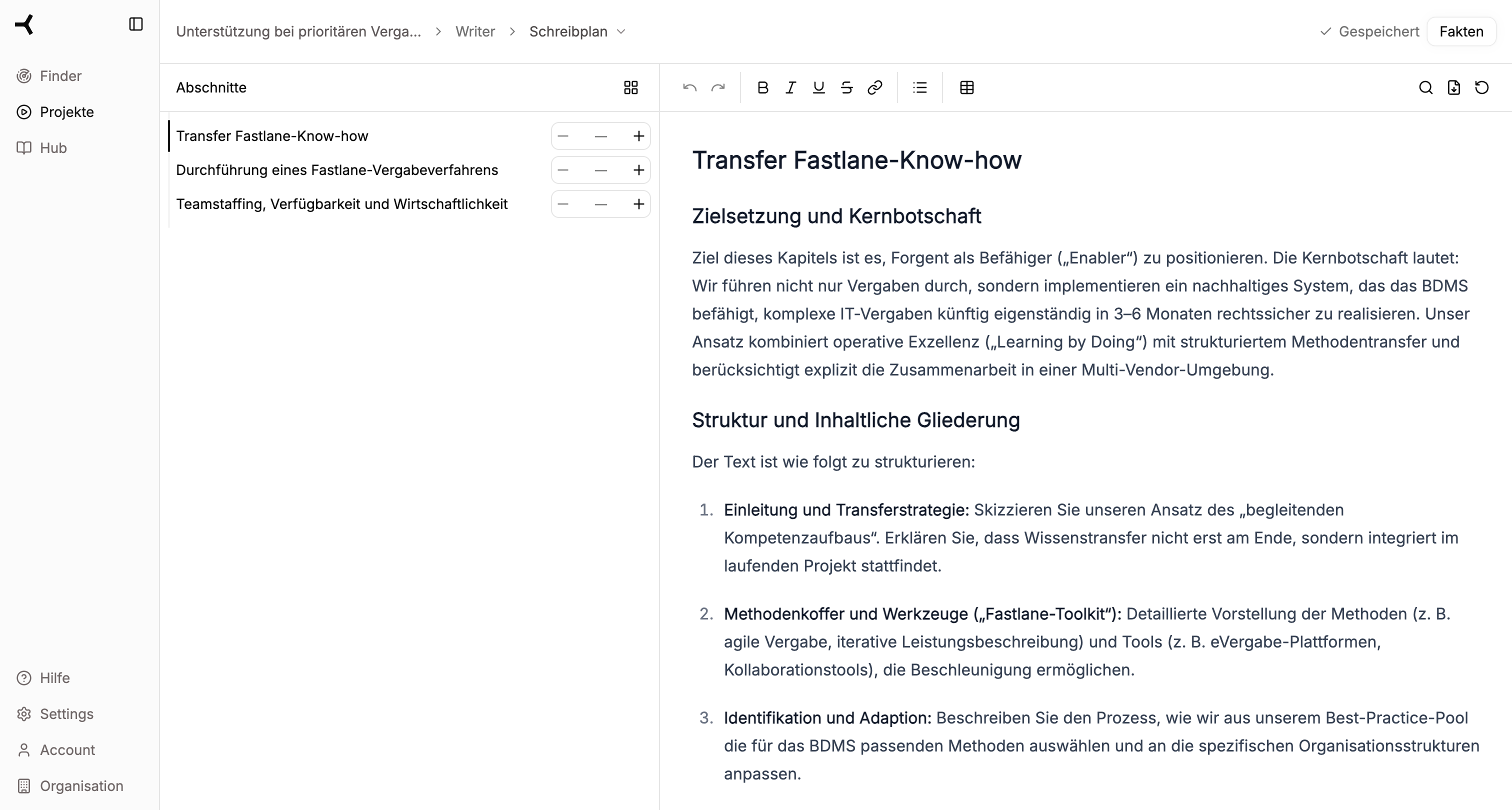Open Projekte in the sidebar
Screen dimensions: 1512x810
[x=66, y=111]
